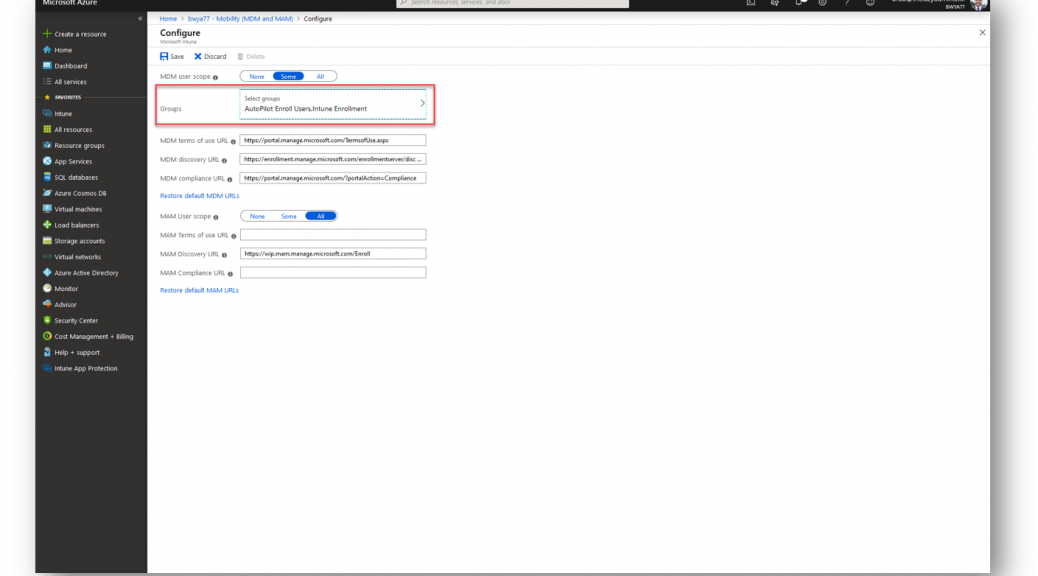The width and height of the screenshot is (1038, 576).
Task: Go to Home breadcrumb
Action: (168, 19)
